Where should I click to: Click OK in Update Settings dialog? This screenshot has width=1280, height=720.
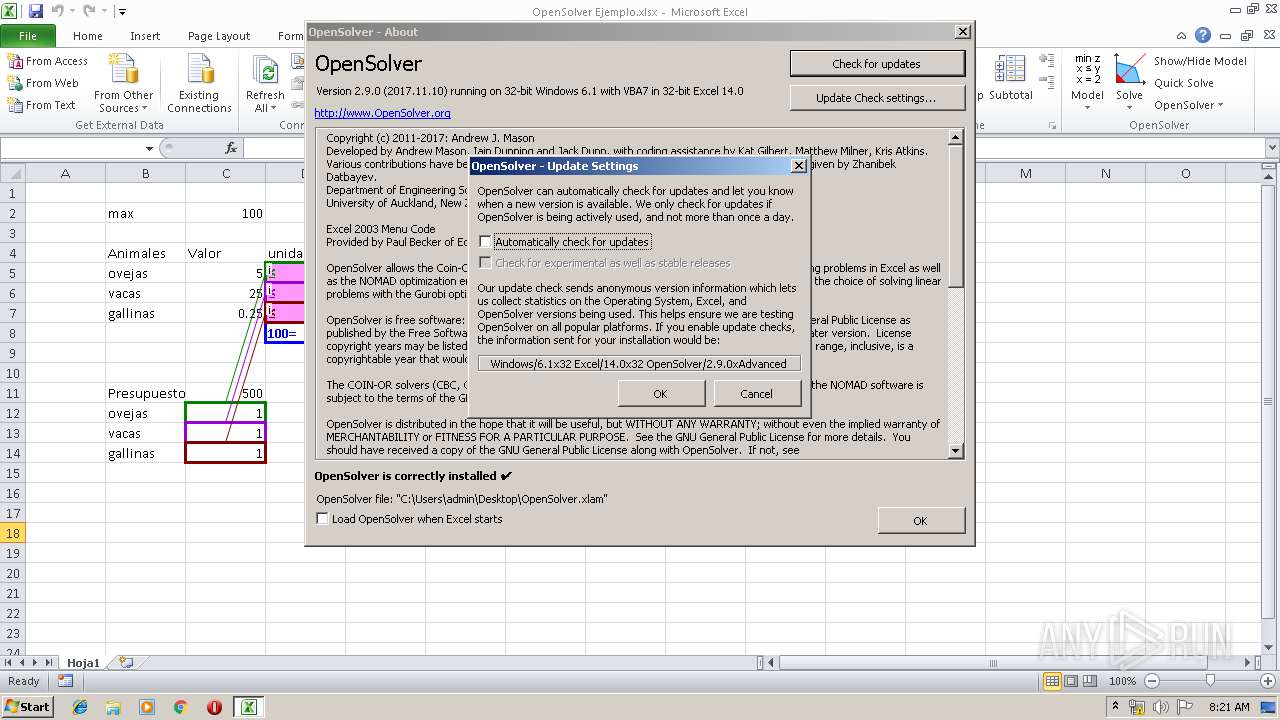click(x=660, y=394)
